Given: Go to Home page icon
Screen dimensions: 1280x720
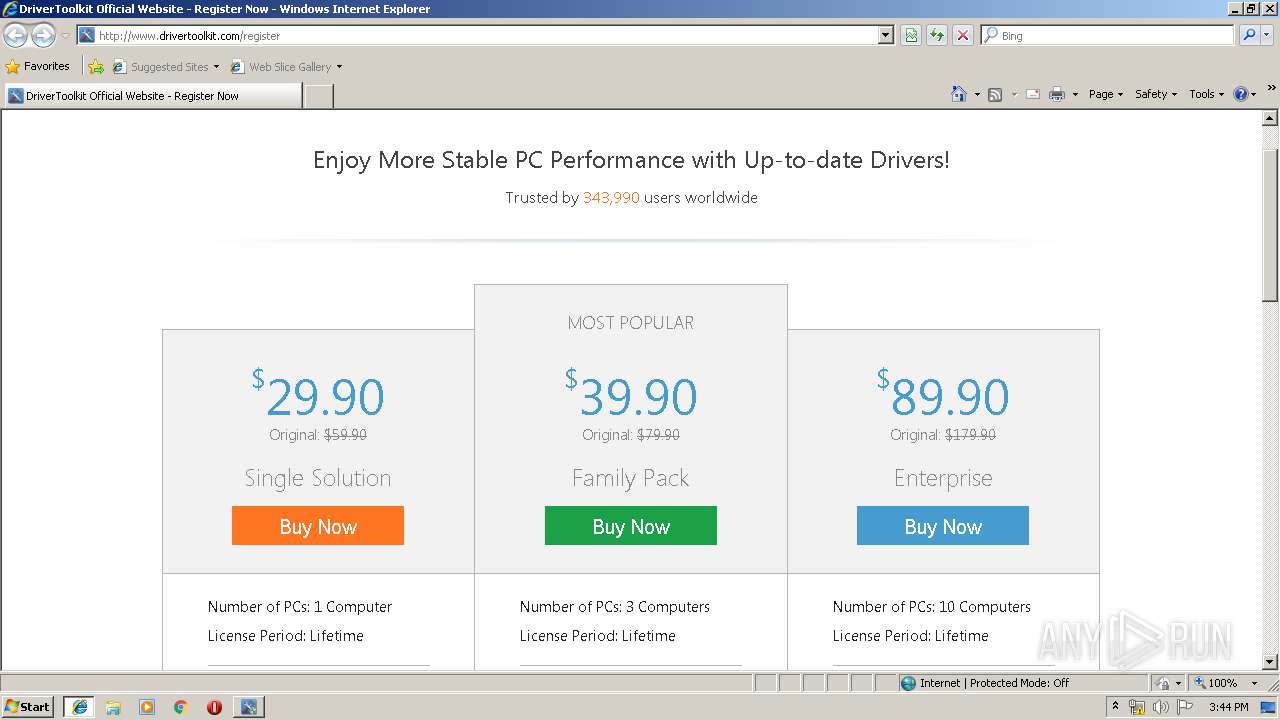Looking at the screenshot, I should [958, 94].
